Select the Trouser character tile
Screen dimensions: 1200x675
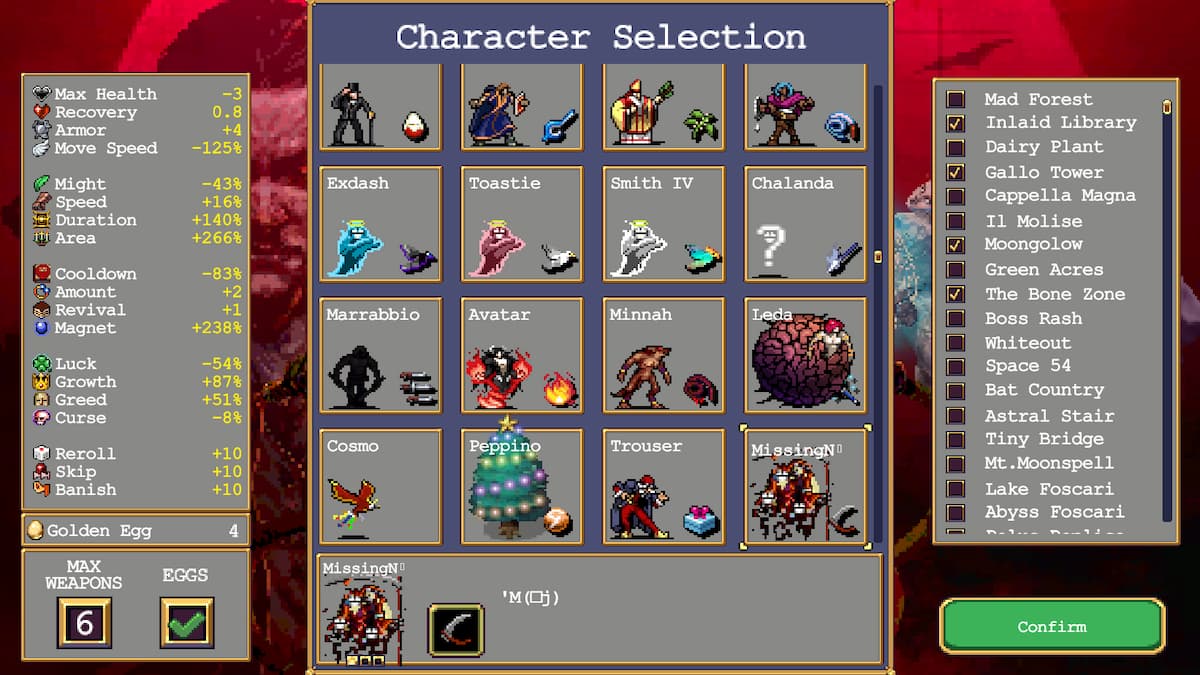(x=664, y=487)
